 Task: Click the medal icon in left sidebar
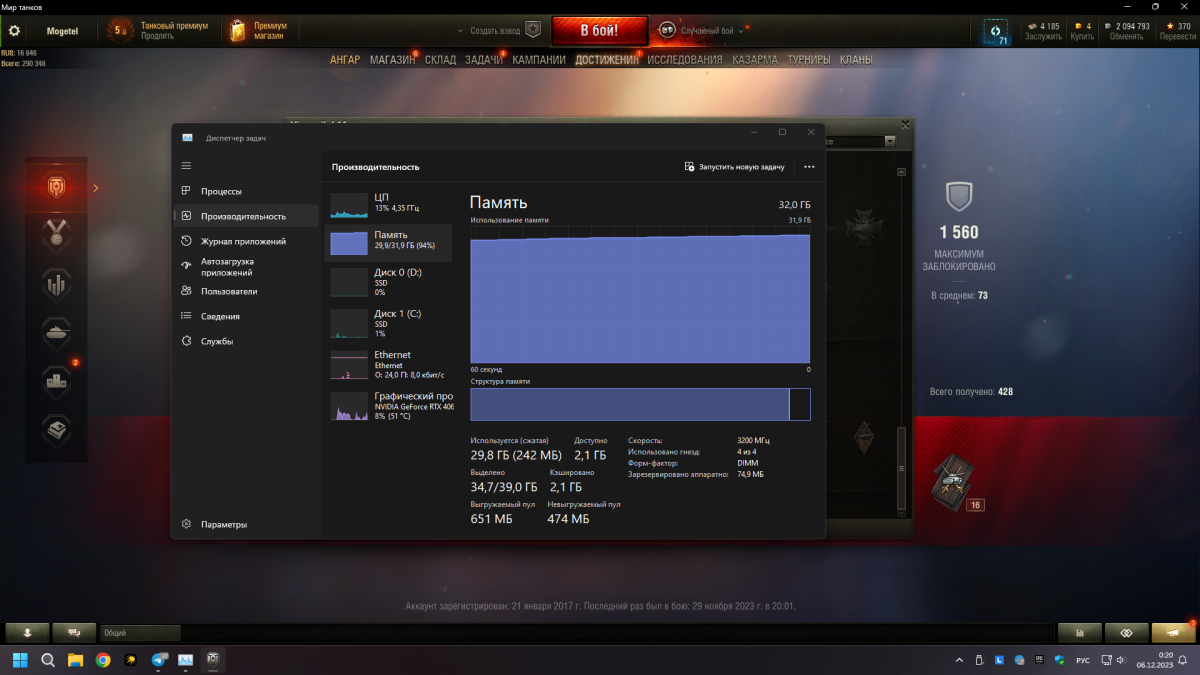tap(55, 235)
